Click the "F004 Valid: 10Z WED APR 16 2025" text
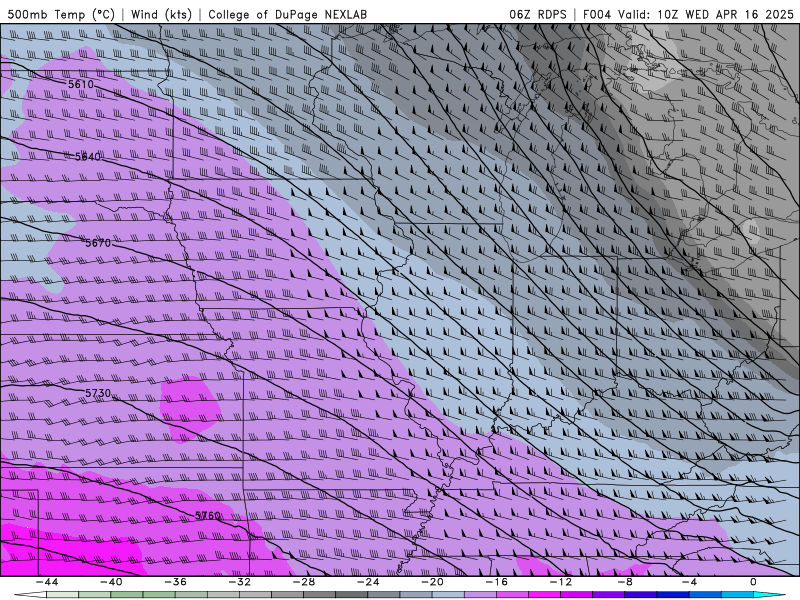This screenshot has height=600, width=800. [688, 14]
